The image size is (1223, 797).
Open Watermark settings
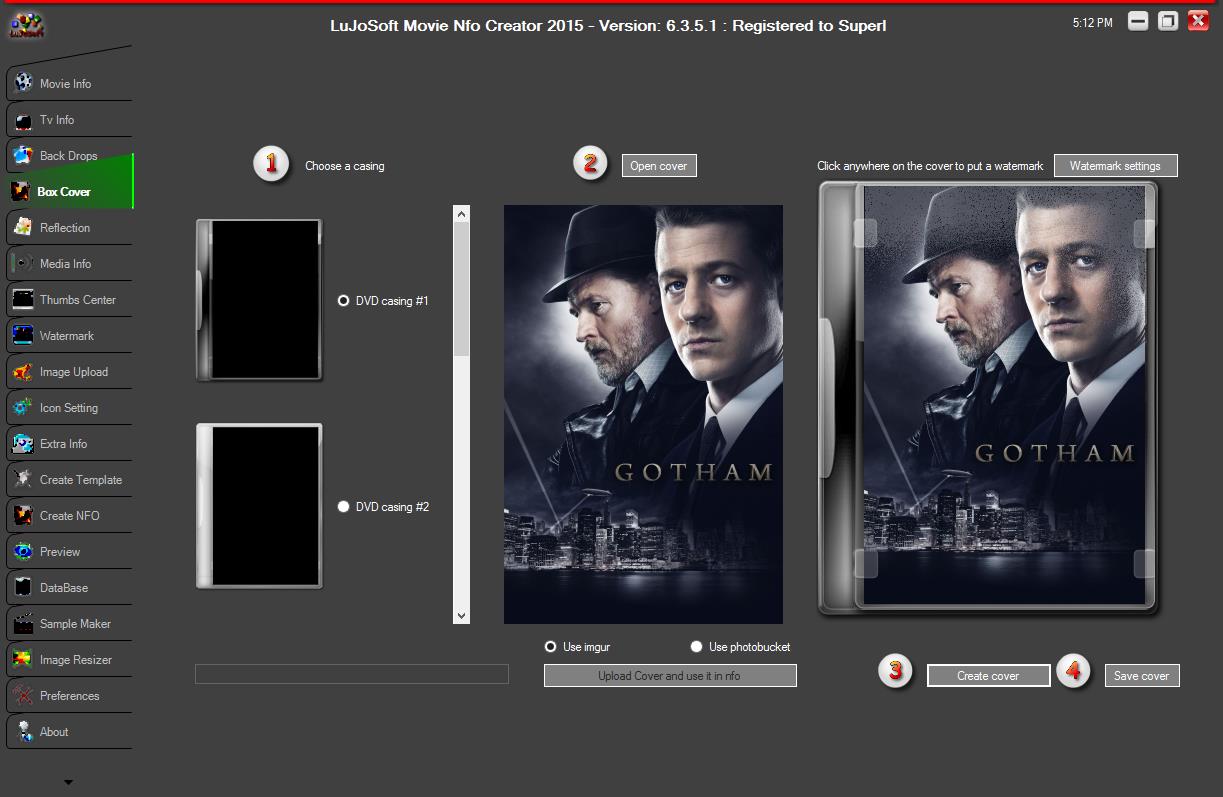point(1115,166)
